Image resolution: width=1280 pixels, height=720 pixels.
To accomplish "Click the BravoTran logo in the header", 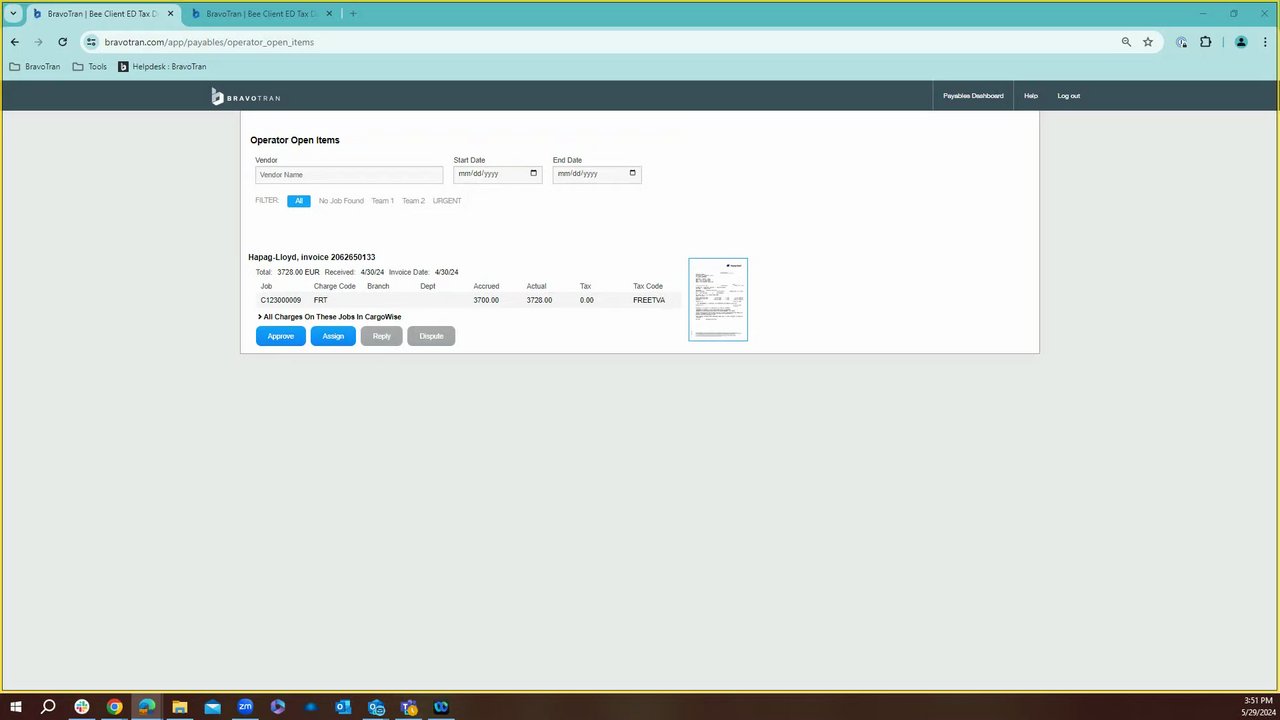I will (246, 96).
